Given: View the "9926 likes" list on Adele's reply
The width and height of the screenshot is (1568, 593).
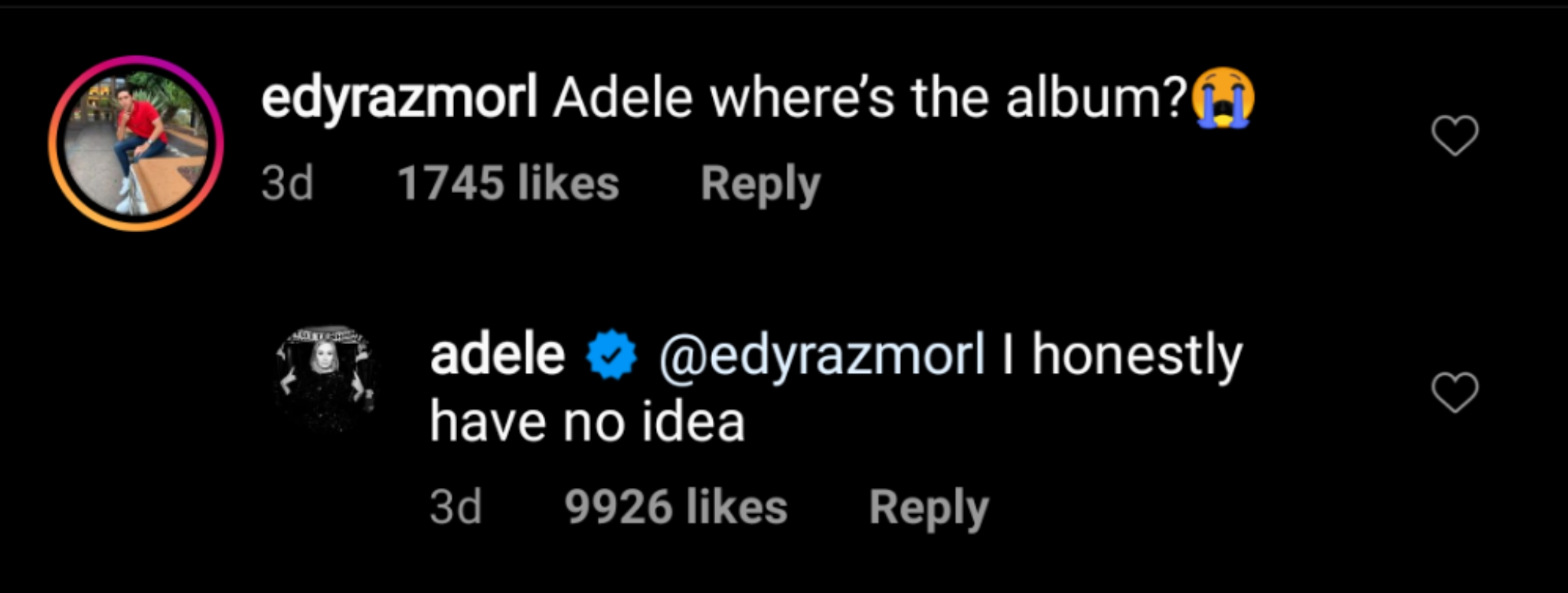Looking at the screenshot, I should (676, 508).
